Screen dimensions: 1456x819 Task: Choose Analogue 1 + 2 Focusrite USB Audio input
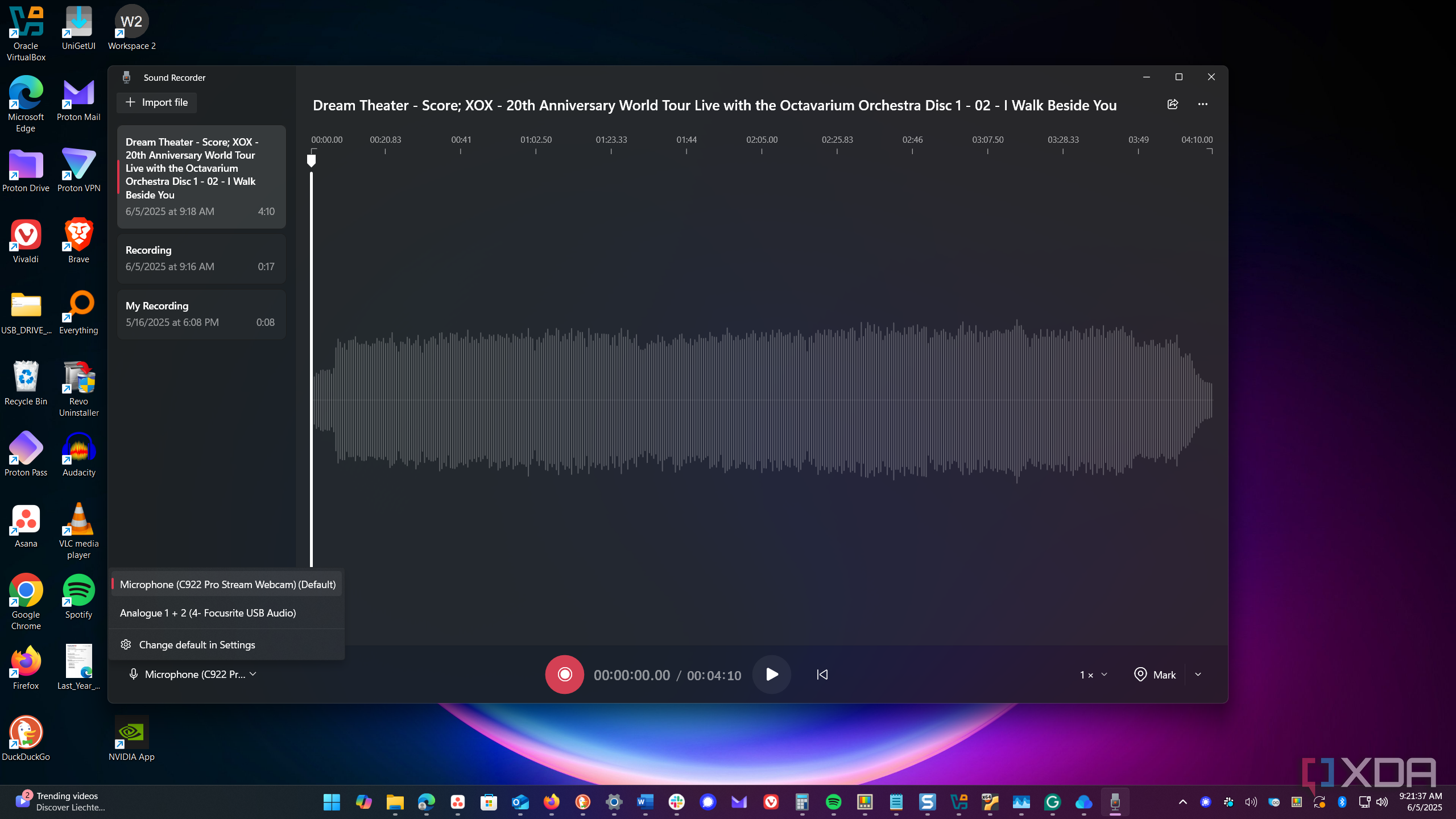[227, 613]
